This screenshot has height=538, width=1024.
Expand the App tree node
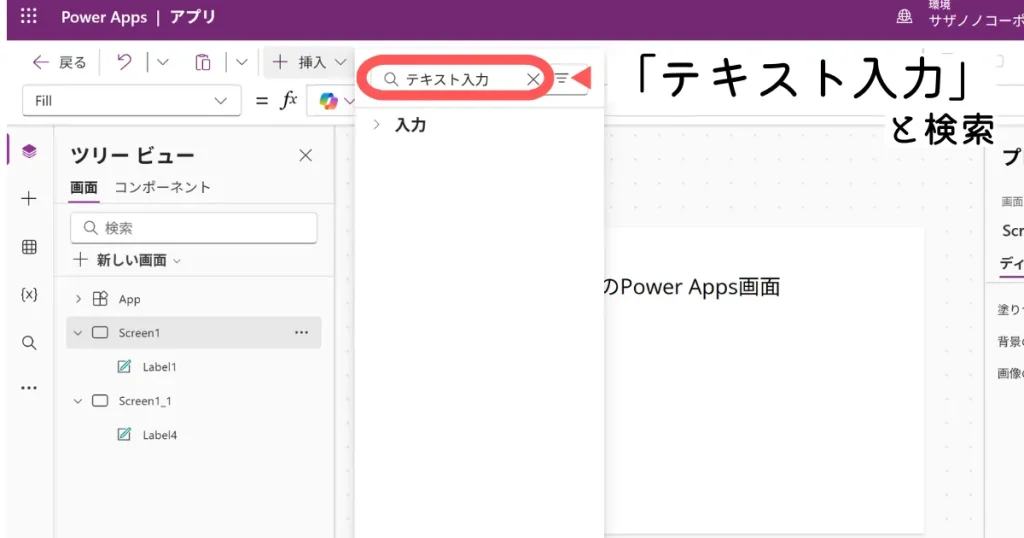click(78, 299)
